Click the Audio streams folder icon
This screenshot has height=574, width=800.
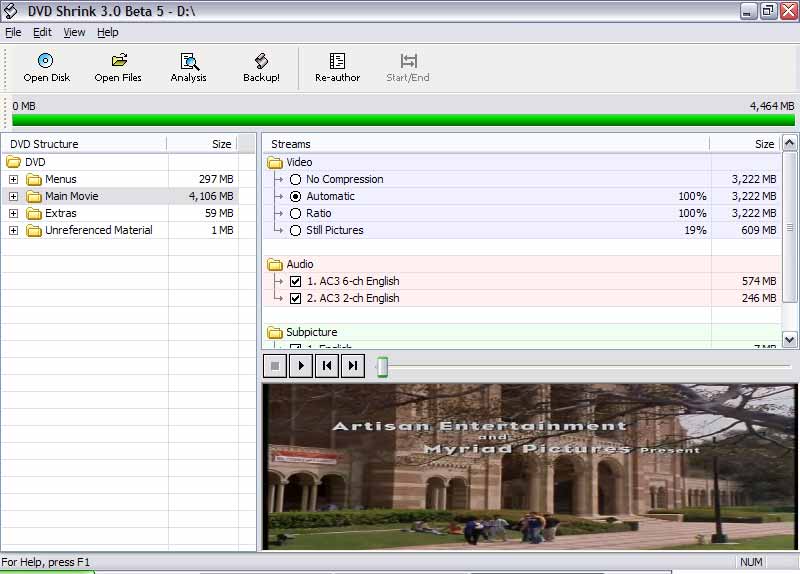pyautogui.click(x=275, y=264)
